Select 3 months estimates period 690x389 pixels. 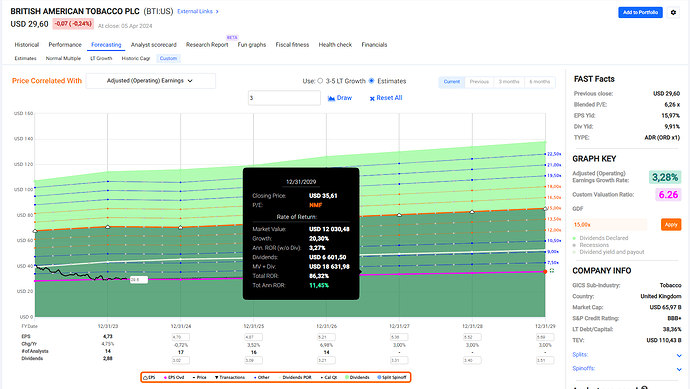click(509, 82)
